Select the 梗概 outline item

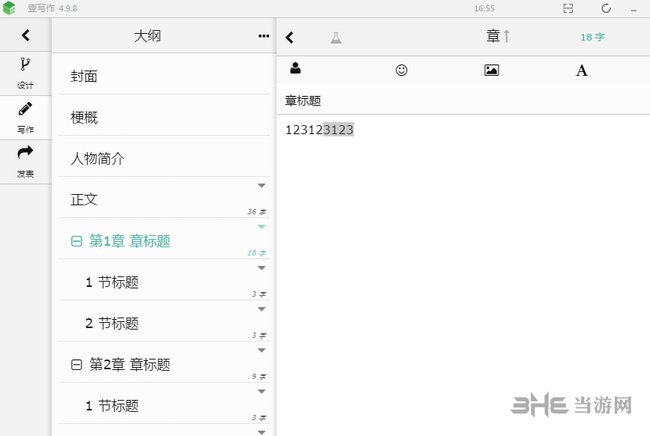(x=164, y=117)
